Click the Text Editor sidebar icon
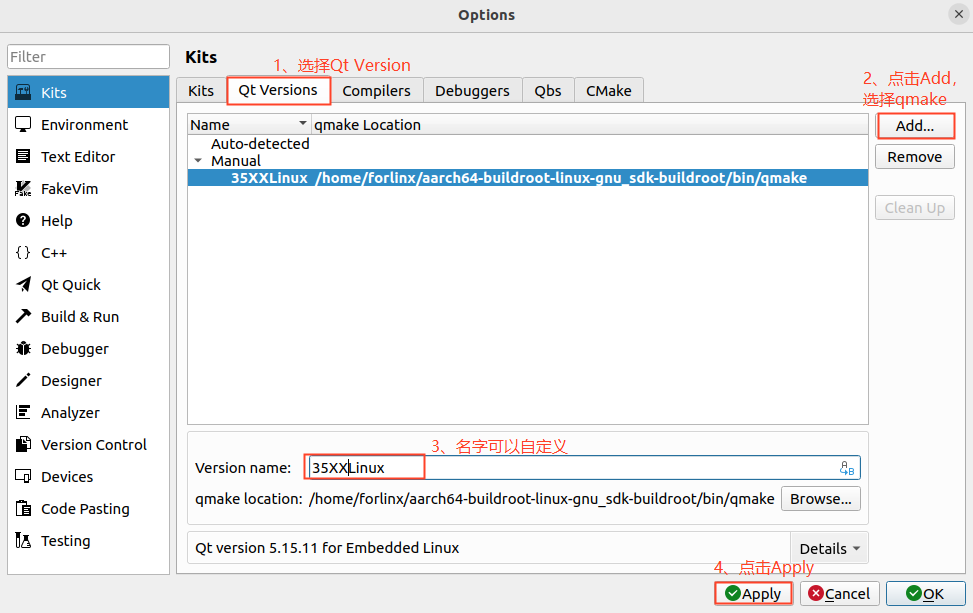The width and height of the screenshot is (973, 613). point(23,157)
